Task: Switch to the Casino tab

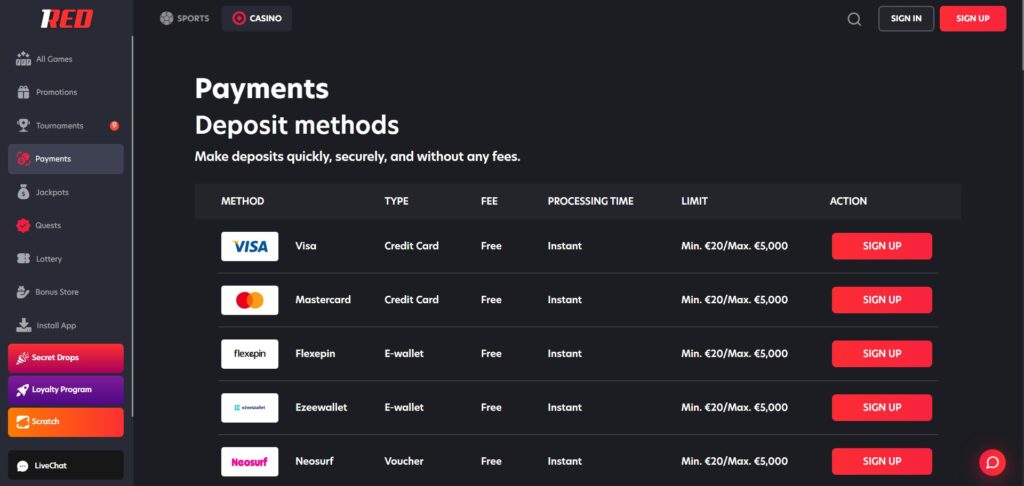Action: tap(257, 18)
